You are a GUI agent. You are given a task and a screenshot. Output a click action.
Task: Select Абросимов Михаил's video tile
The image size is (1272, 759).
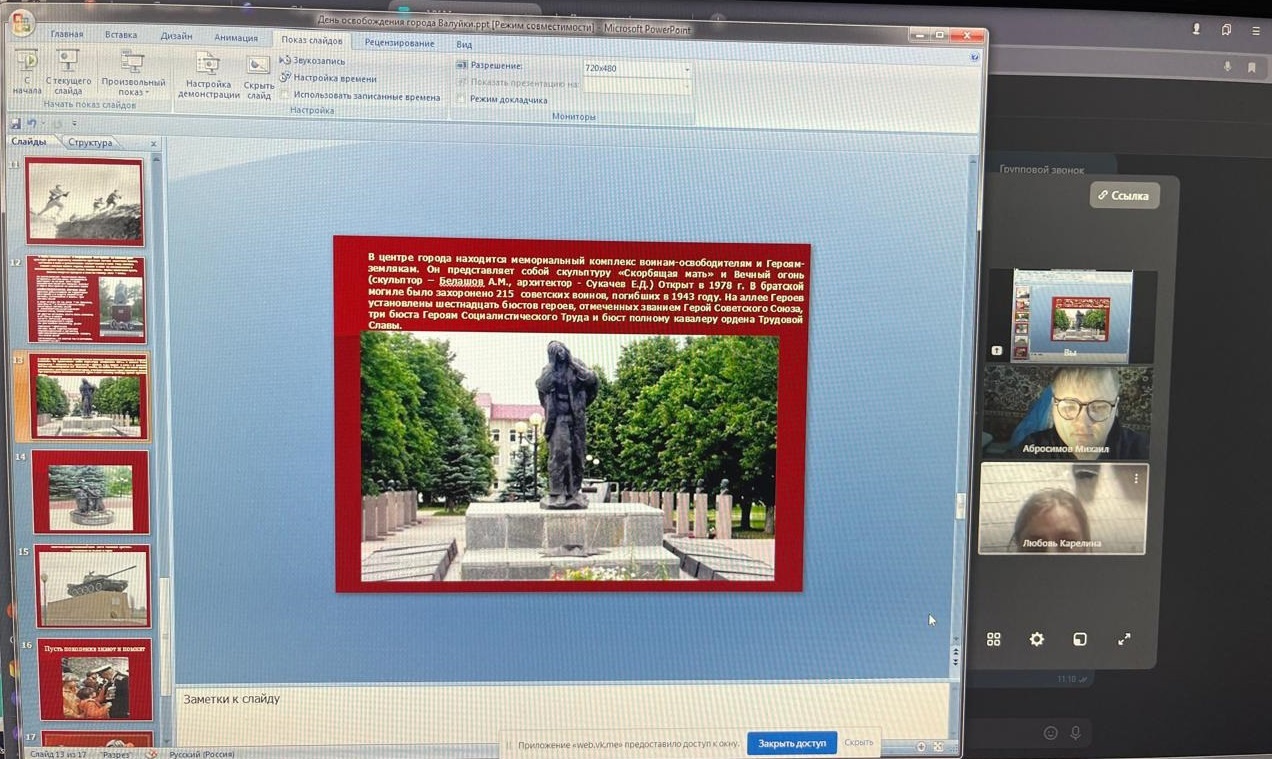[1066, 412]
